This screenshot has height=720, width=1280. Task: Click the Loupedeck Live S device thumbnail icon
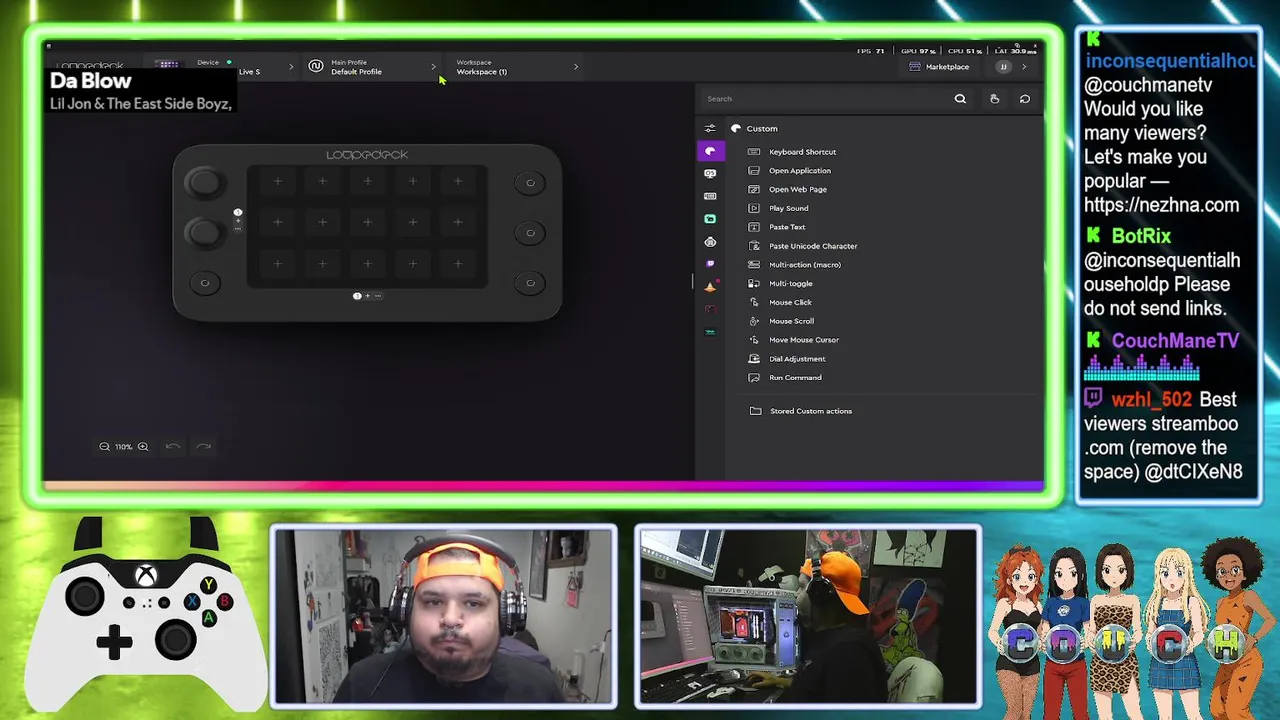(167, 66)
